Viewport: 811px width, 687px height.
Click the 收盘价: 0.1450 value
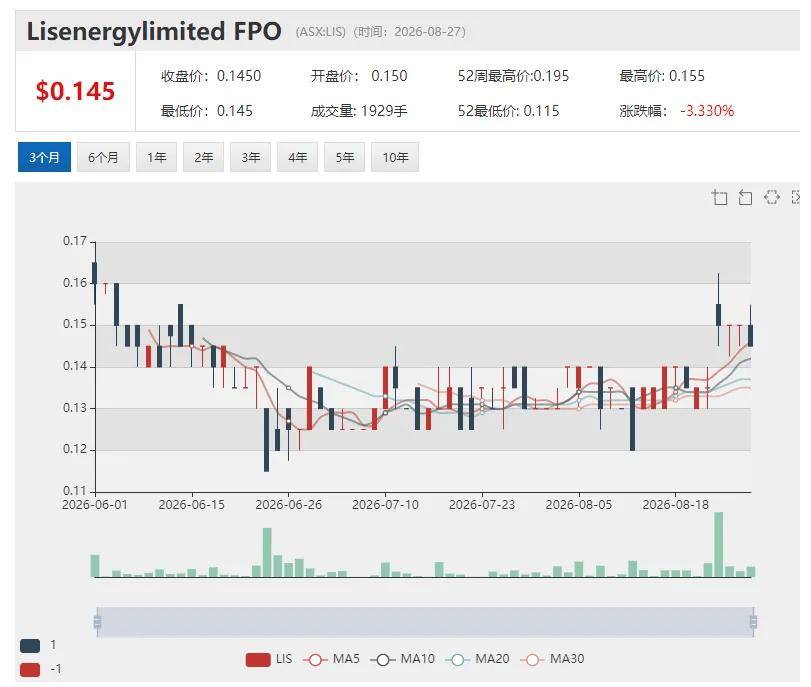point(211,76)
